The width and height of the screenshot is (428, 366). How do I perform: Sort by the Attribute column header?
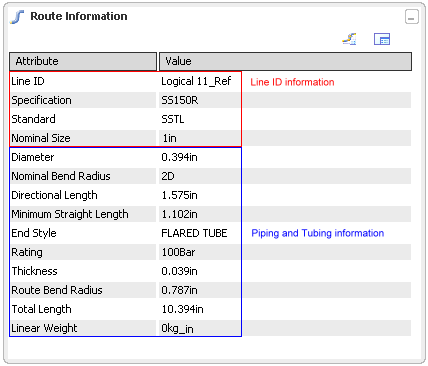(x=83, y=61)
